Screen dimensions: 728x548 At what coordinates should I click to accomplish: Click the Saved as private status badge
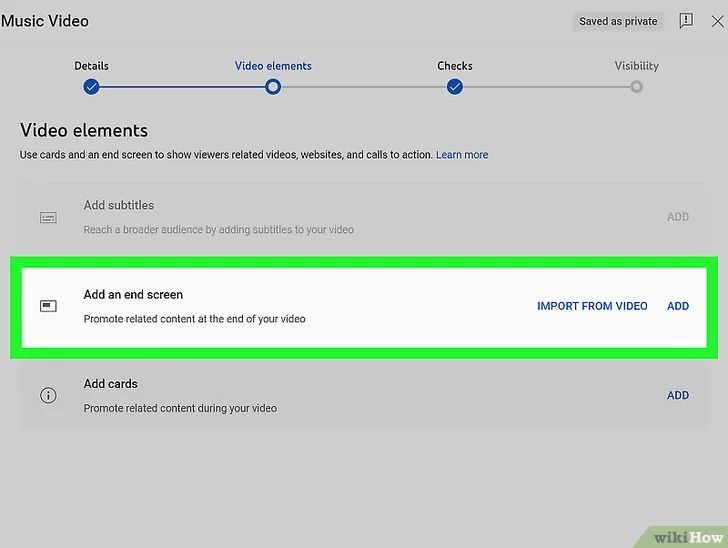coord(618,21)
